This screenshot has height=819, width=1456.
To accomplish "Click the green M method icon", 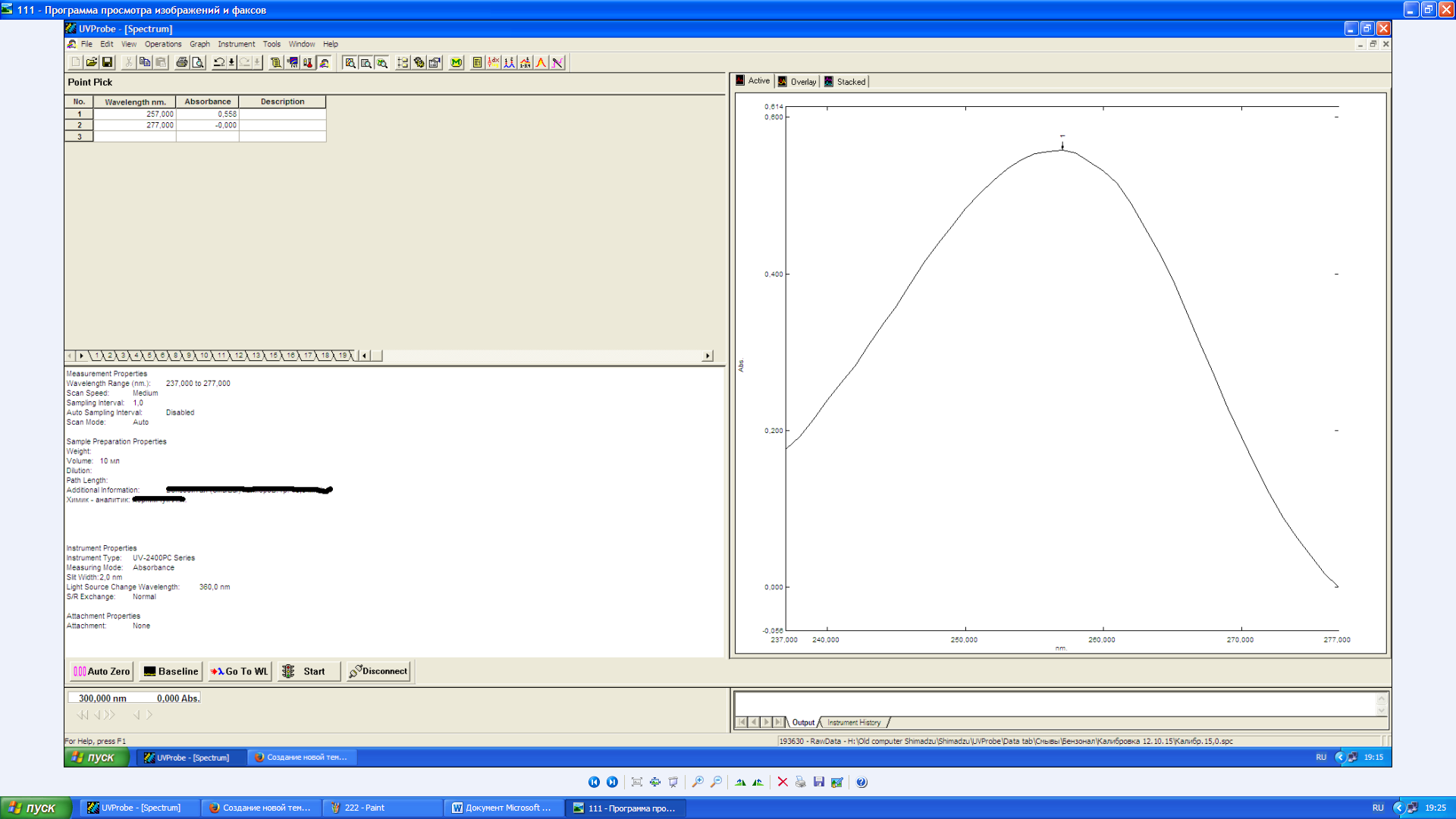I will 457,63.
